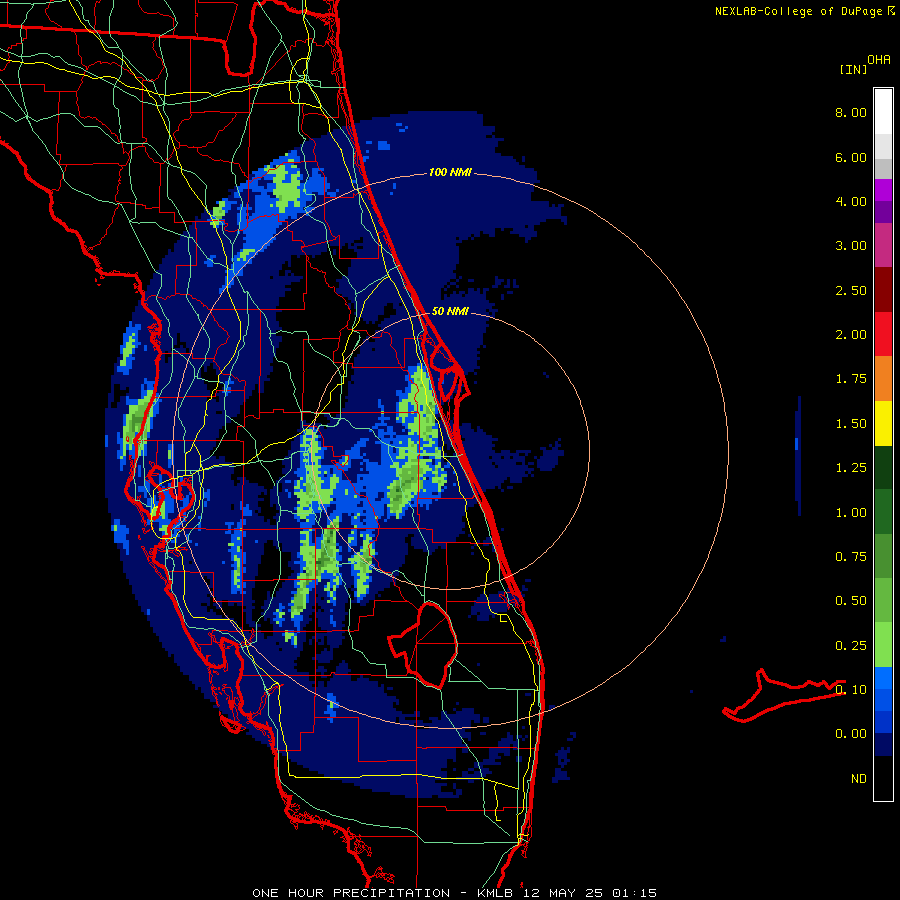Select the 3.00 legend value
This screenshot has width=900, height=900.
[851, 246]
